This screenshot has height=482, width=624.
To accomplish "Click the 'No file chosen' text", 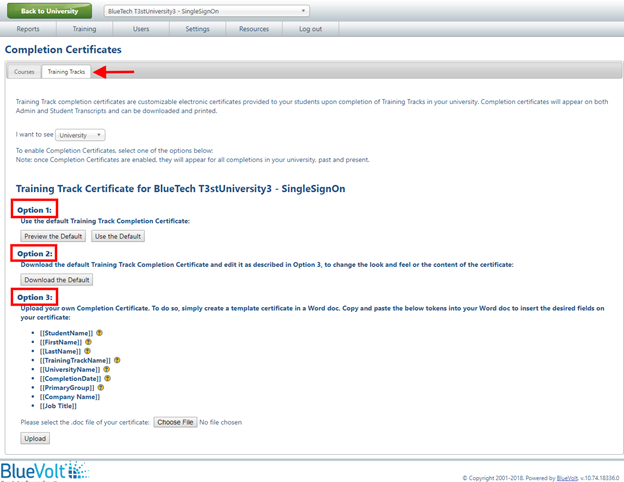I will click(x=220, y=422).
